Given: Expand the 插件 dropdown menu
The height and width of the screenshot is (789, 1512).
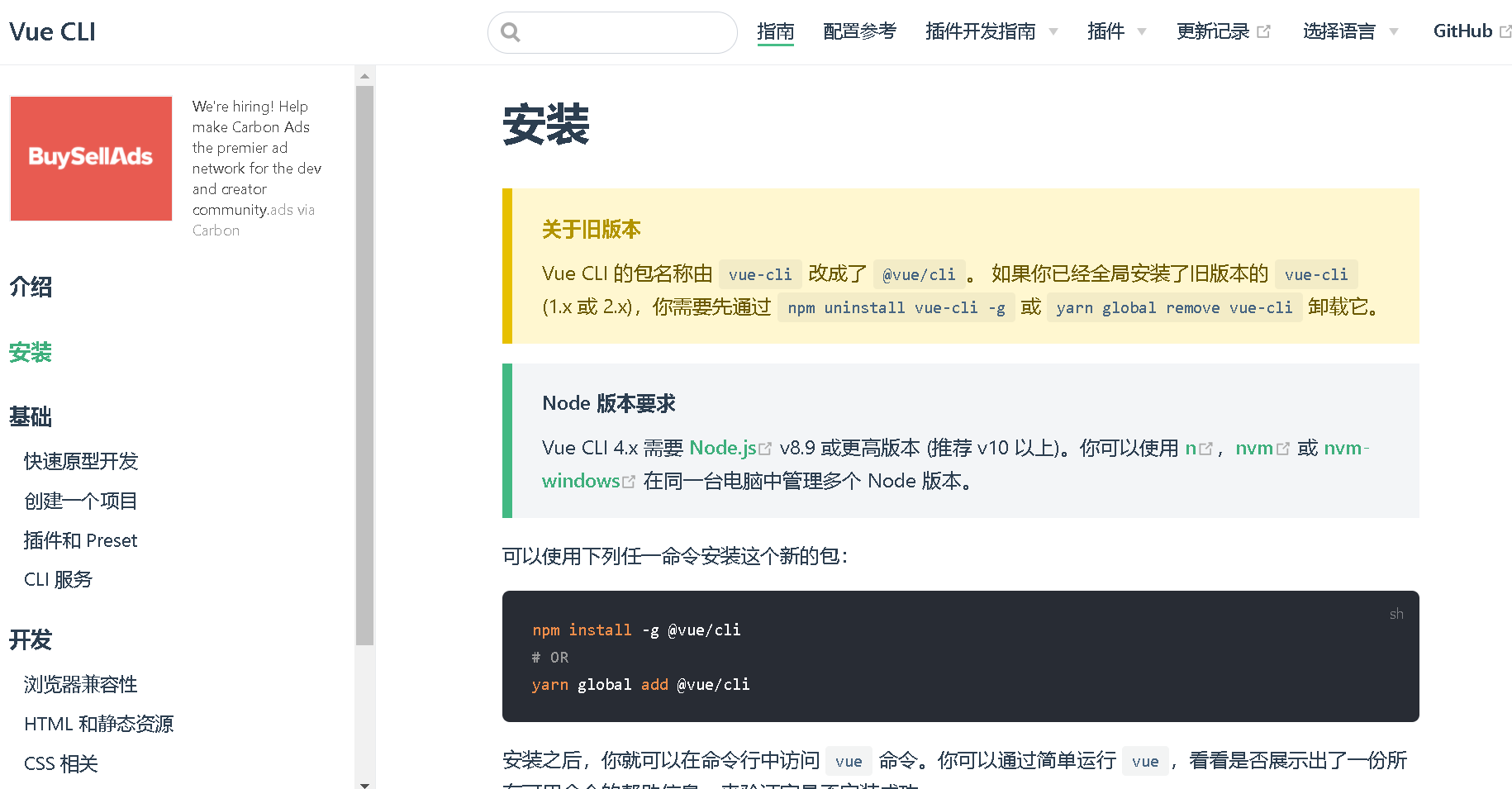Looking at the screenshot, I should pyautogui.click(x=1117, y=31).
